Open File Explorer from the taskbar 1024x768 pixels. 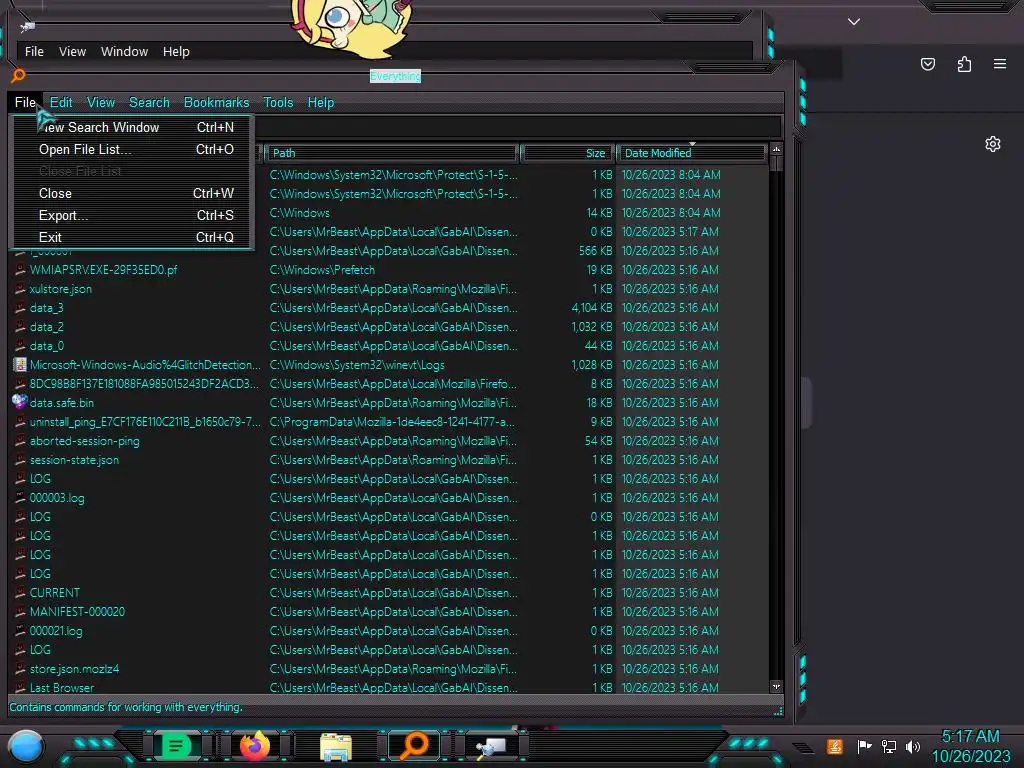336,747
